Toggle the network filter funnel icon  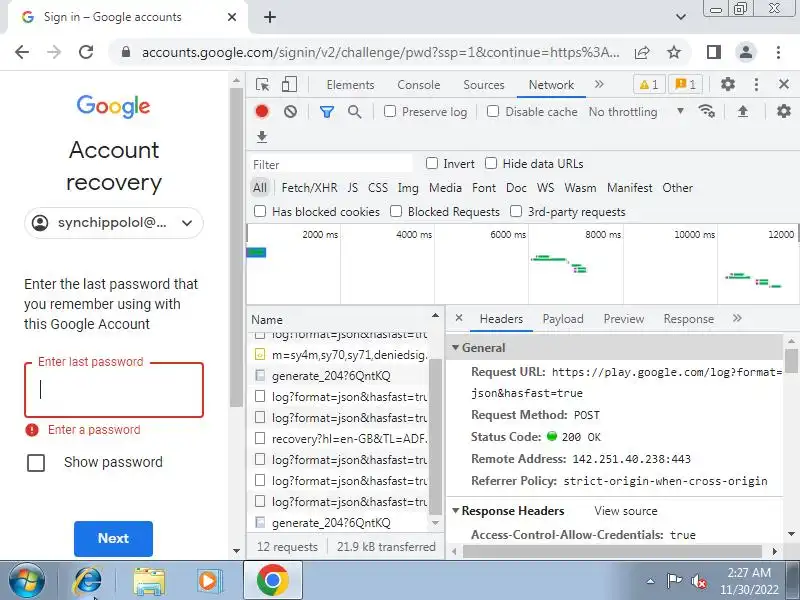tap(327, 112)
